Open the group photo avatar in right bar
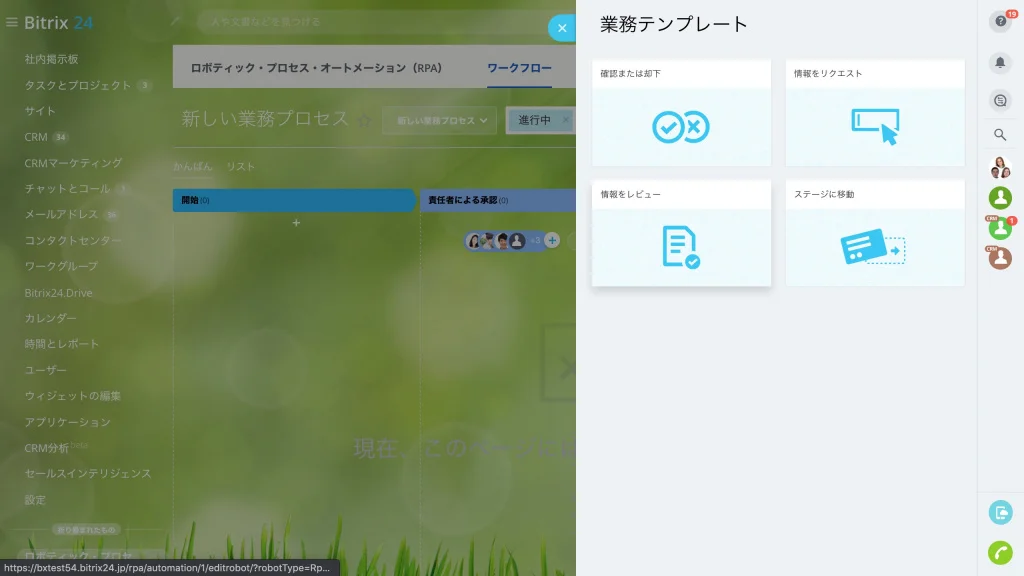The height and width of the screenshot is (576, 1024). (1000, 168)
